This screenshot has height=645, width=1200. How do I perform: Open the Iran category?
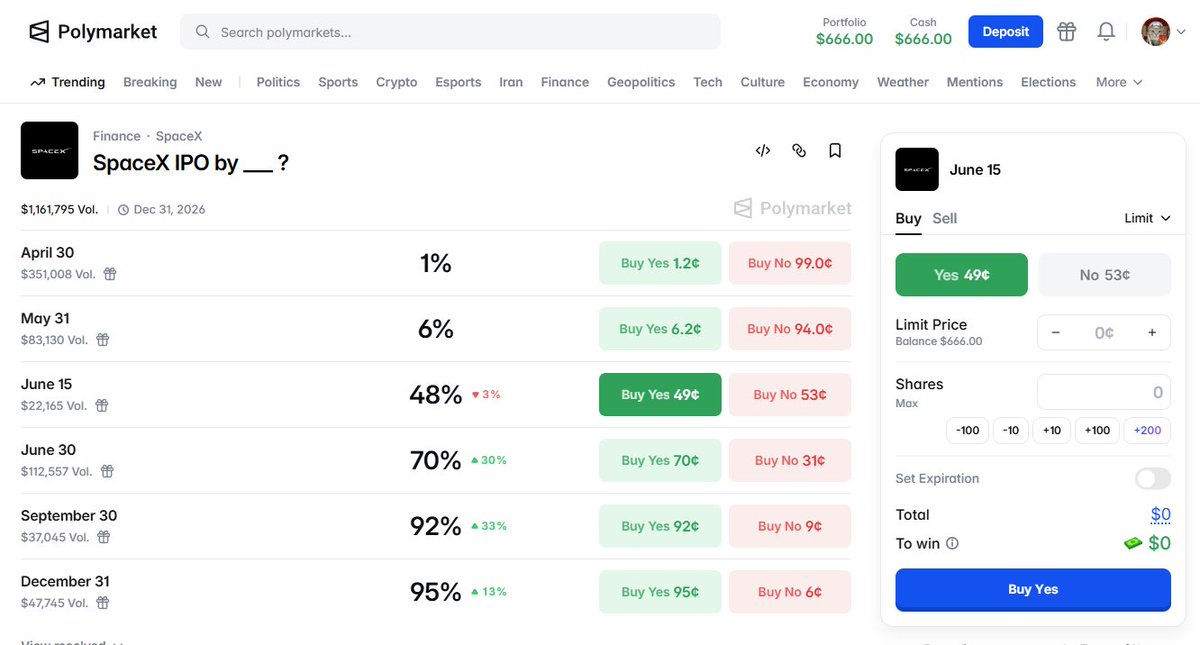511,82
